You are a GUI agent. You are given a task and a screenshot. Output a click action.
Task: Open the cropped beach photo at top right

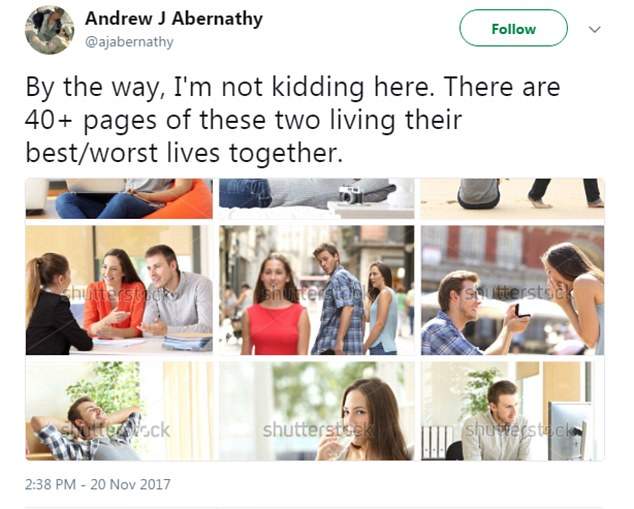(x=512, y=199)
